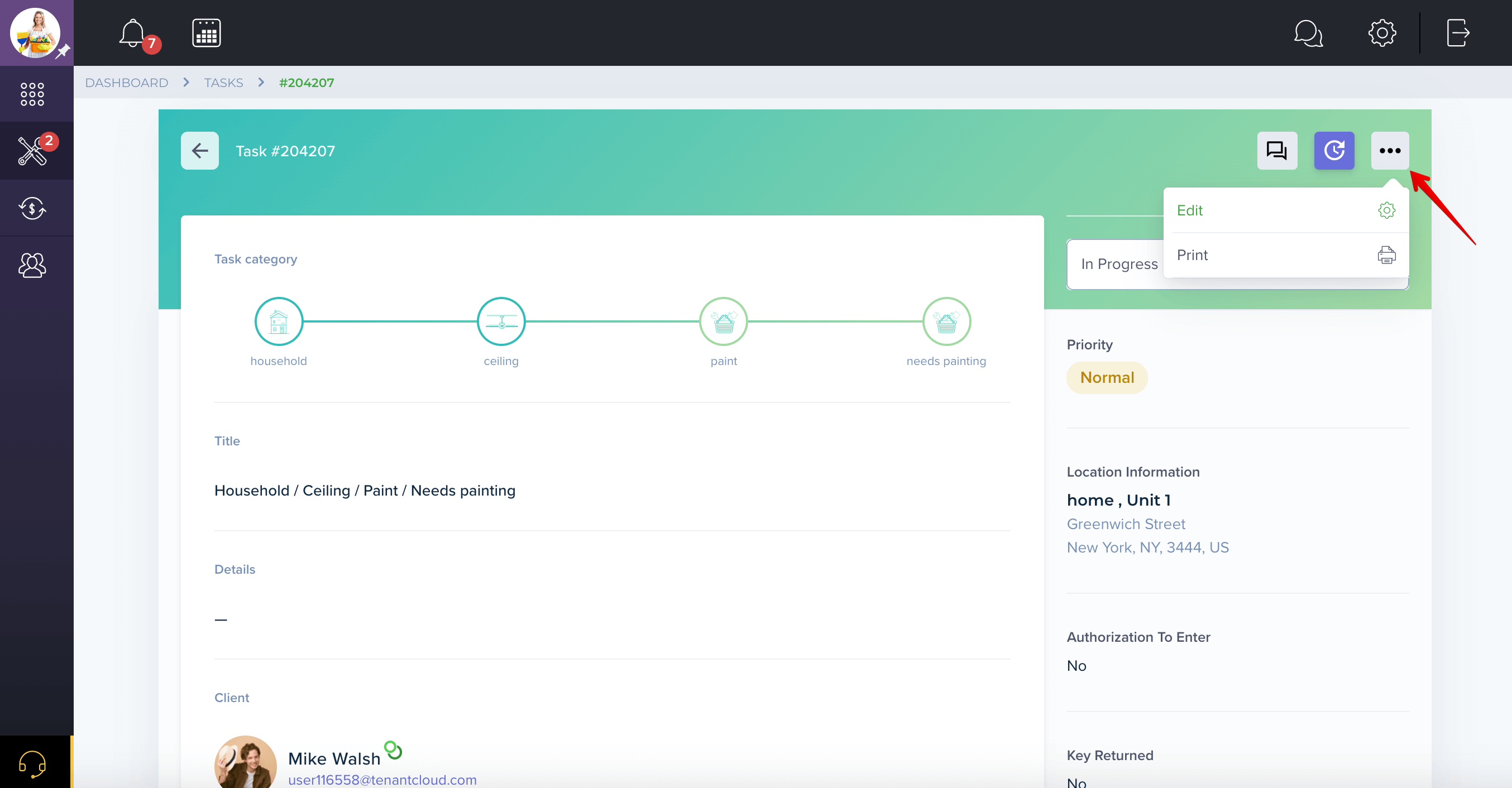Select the needs painting category icon

click(946, 321)
